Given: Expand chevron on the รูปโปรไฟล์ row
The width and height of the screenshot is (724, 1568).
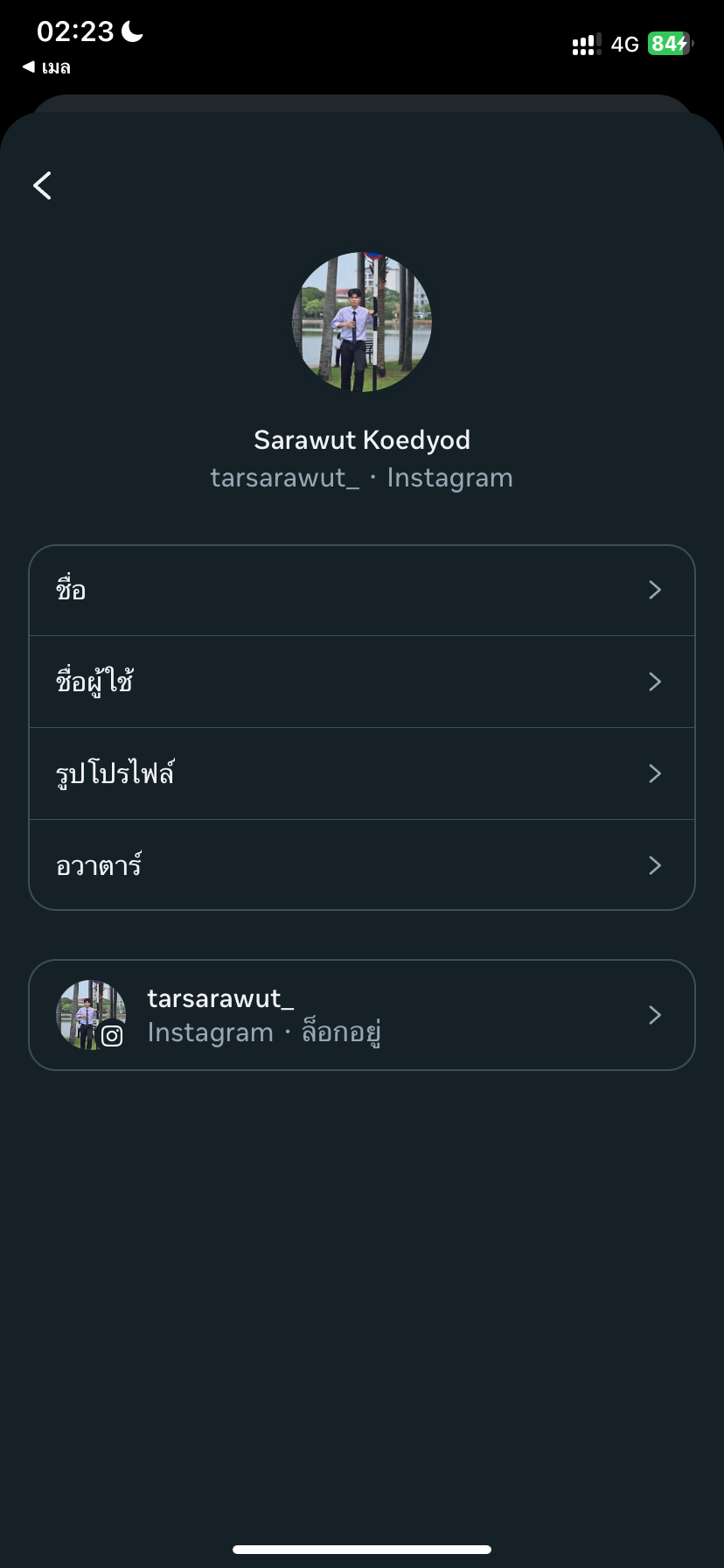Looking at the screenshot, I should point(655,773).
